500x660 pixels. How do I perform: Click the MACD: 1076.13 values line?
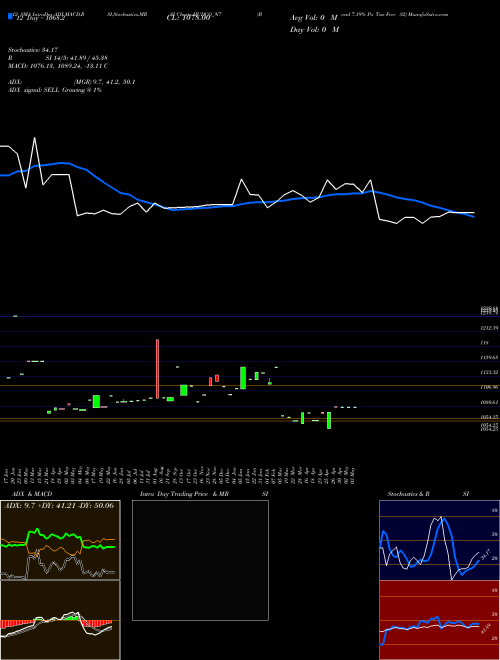coord(58,66)
